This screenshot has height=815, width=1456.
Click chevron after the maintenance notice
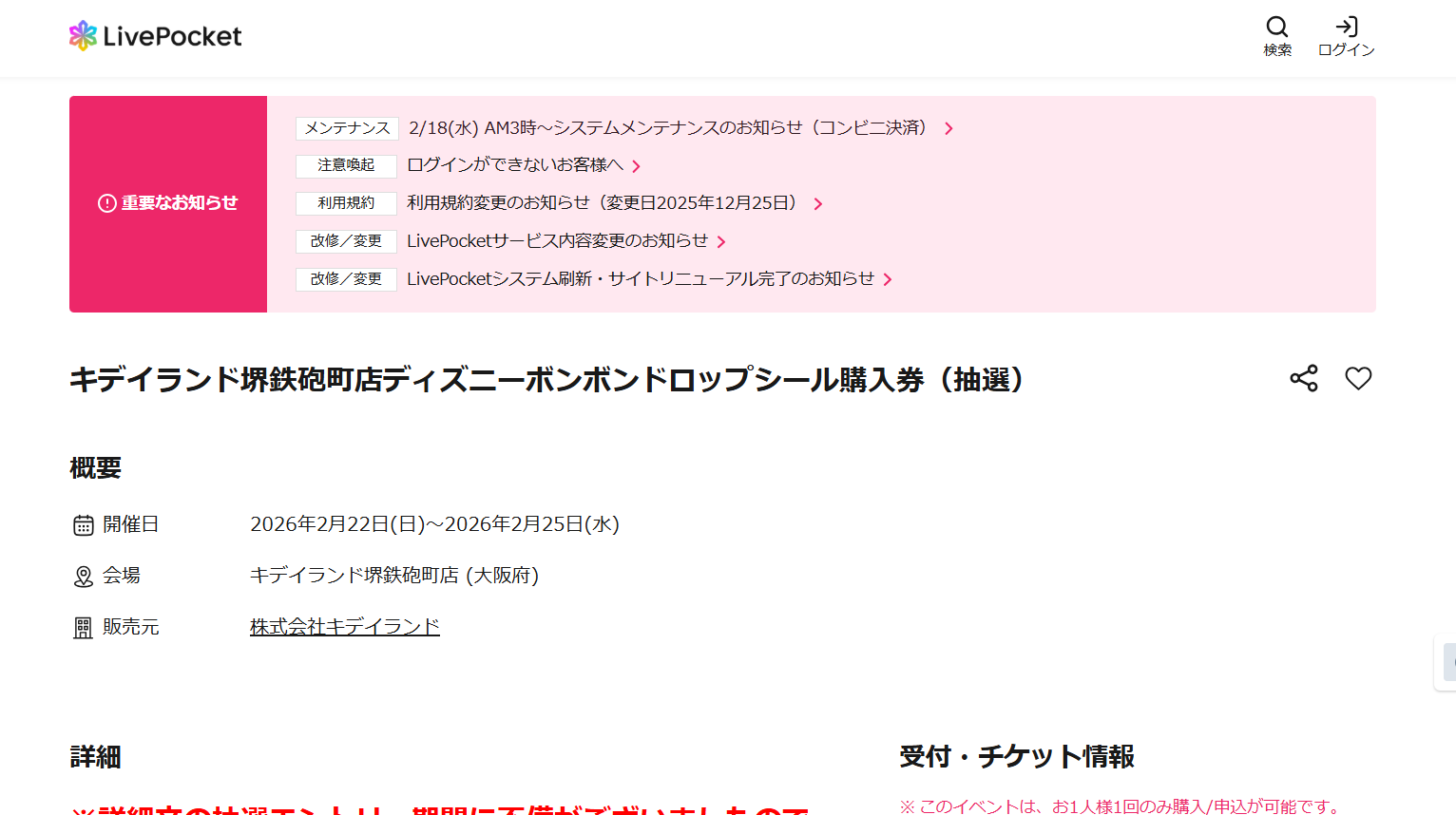click(x=948, y=128)
